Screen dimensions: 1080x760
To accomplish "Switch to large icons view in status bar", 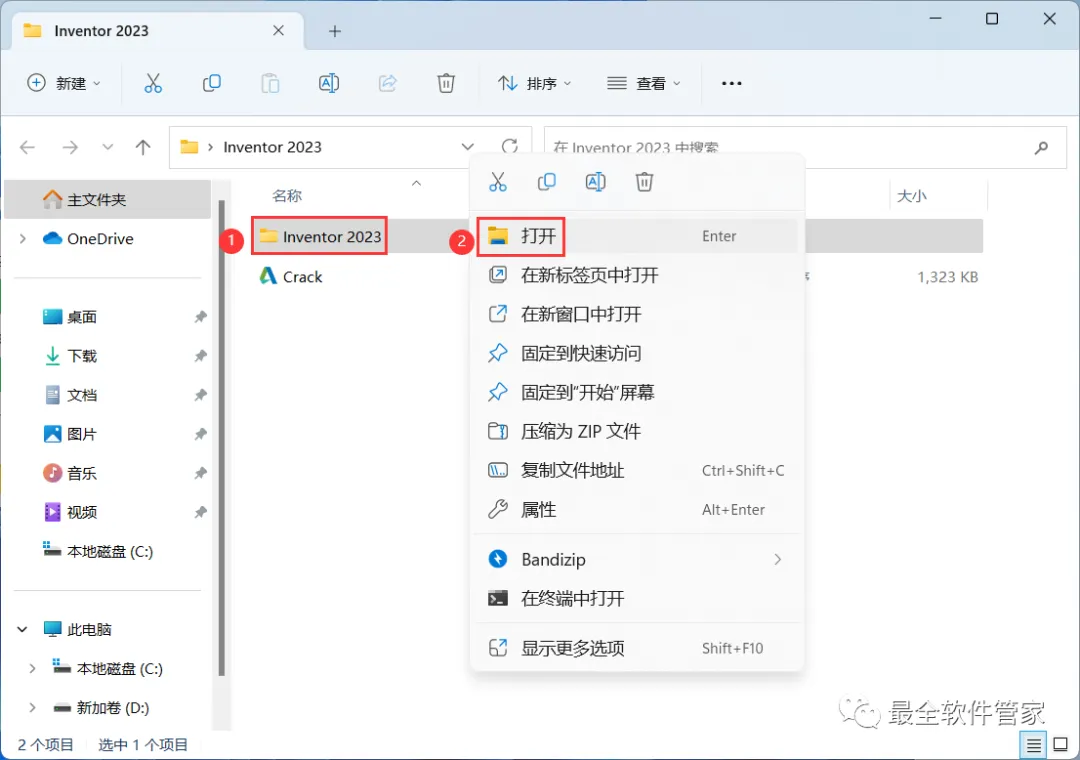I will 1061,745.
